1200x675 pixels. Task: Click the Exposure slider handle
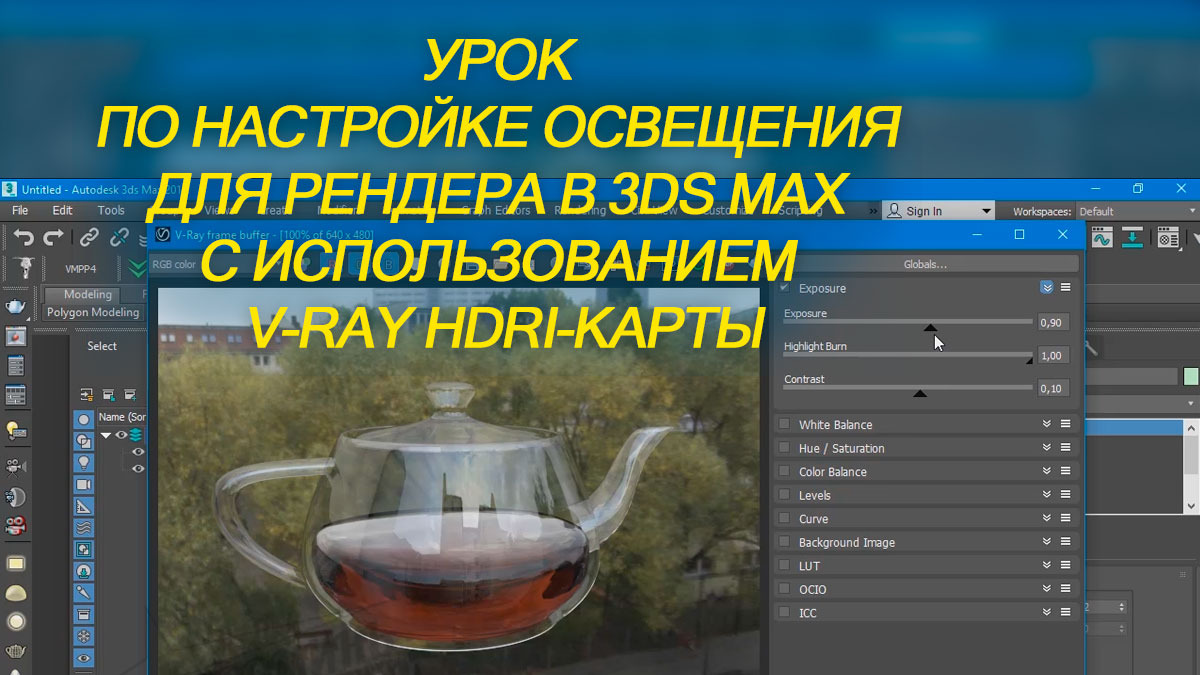pos(930,327)
